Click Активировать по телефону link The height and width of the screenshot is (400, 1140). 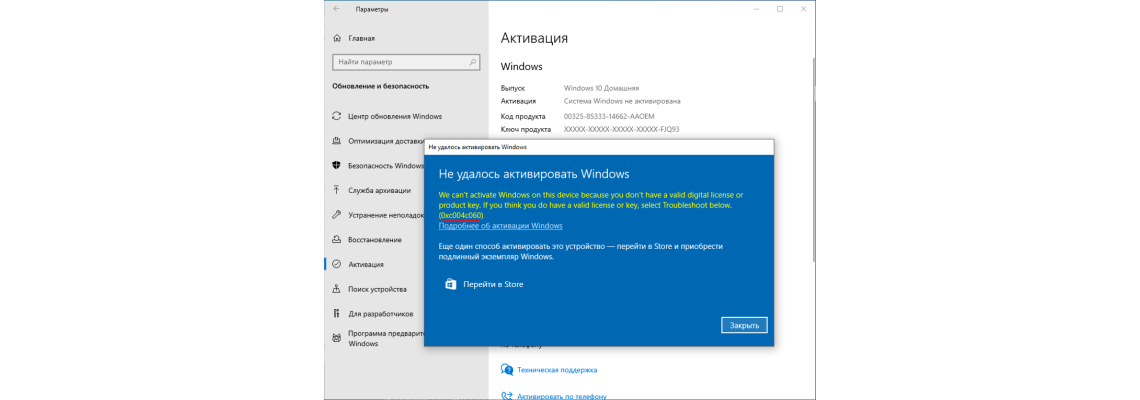pos(562,396)
